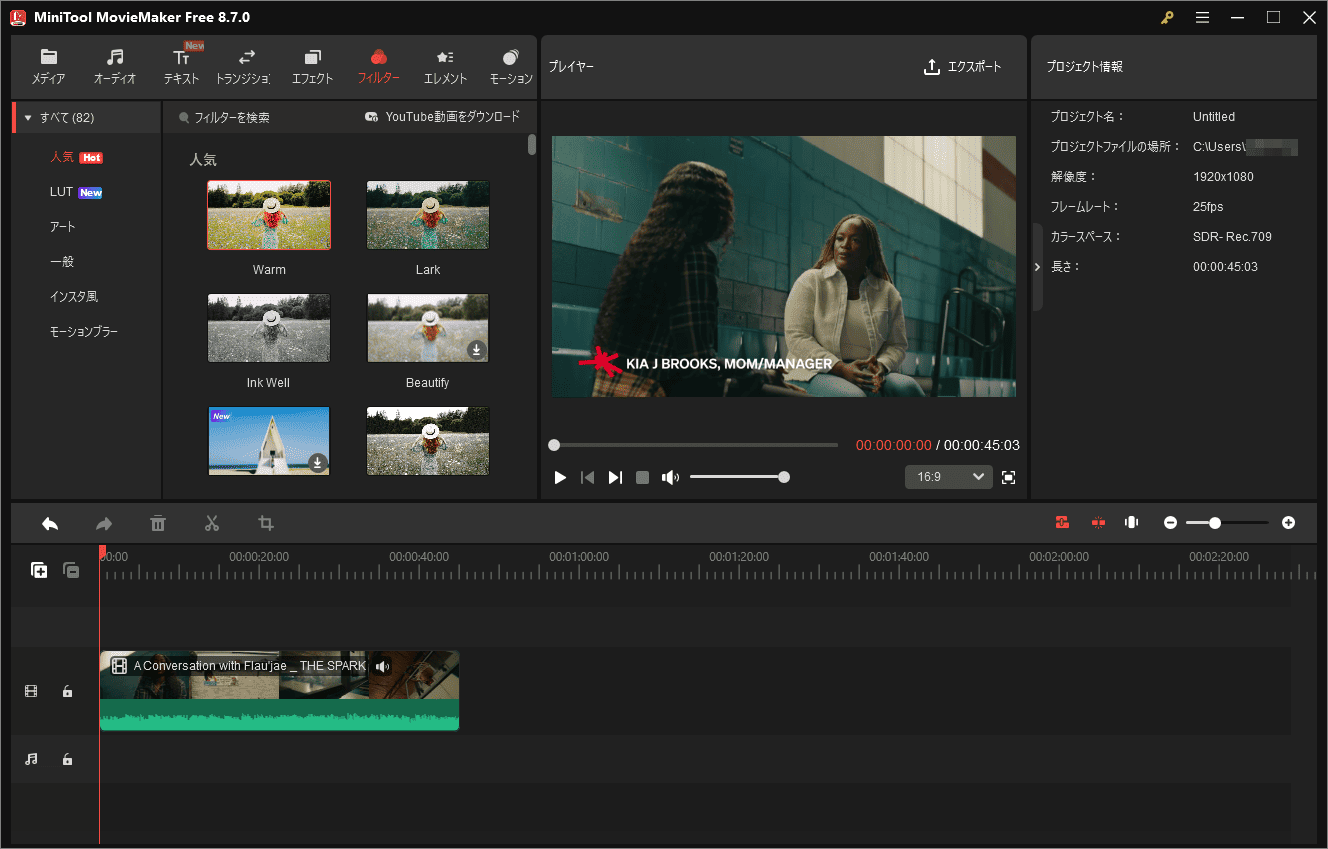Open the メディア tab
The image size is (1328, 849).
(x=48, y=67)
